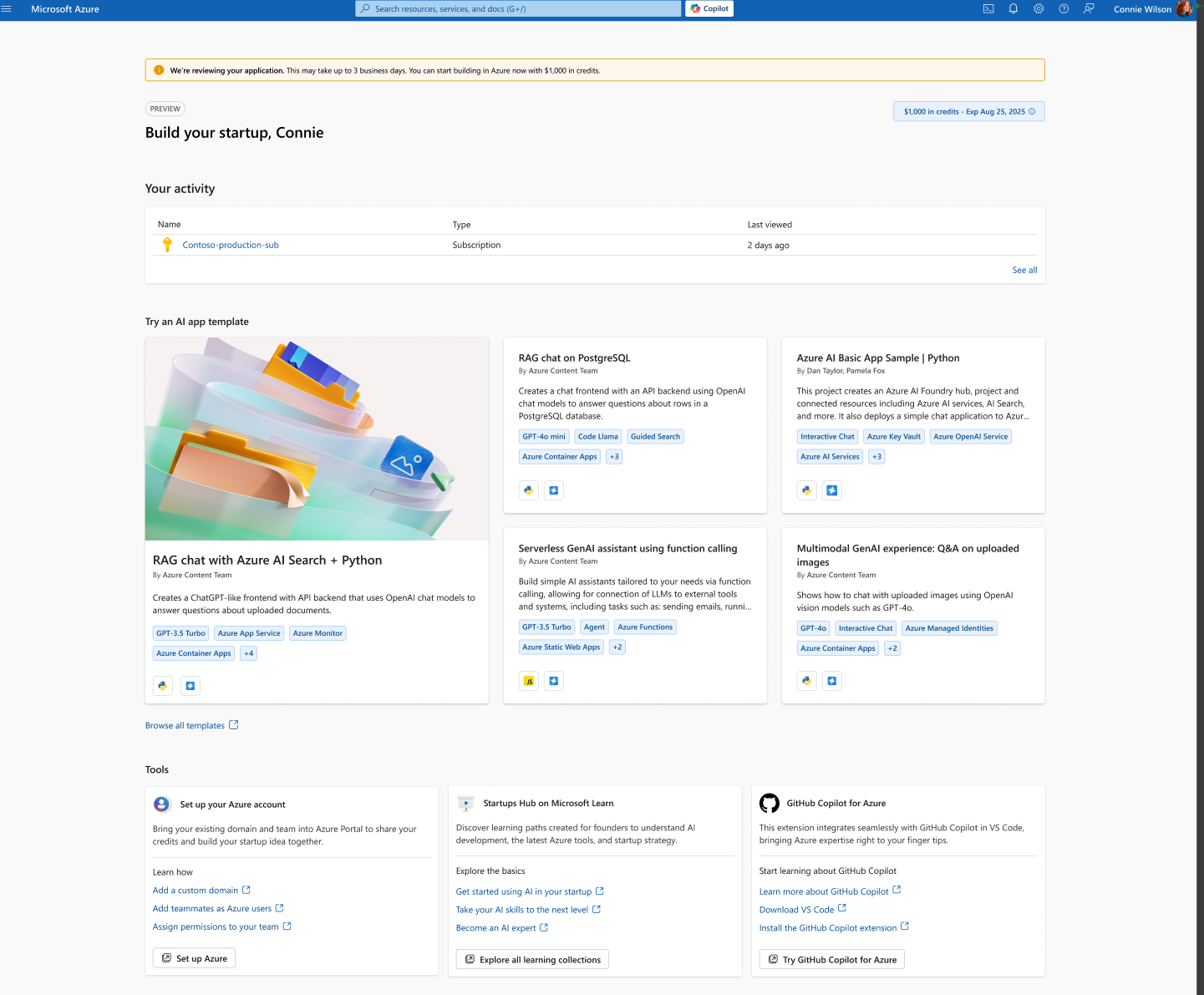Click the review warning icon in banner
The width and height of the screenshot is (1204, 995).
[159, 70]
